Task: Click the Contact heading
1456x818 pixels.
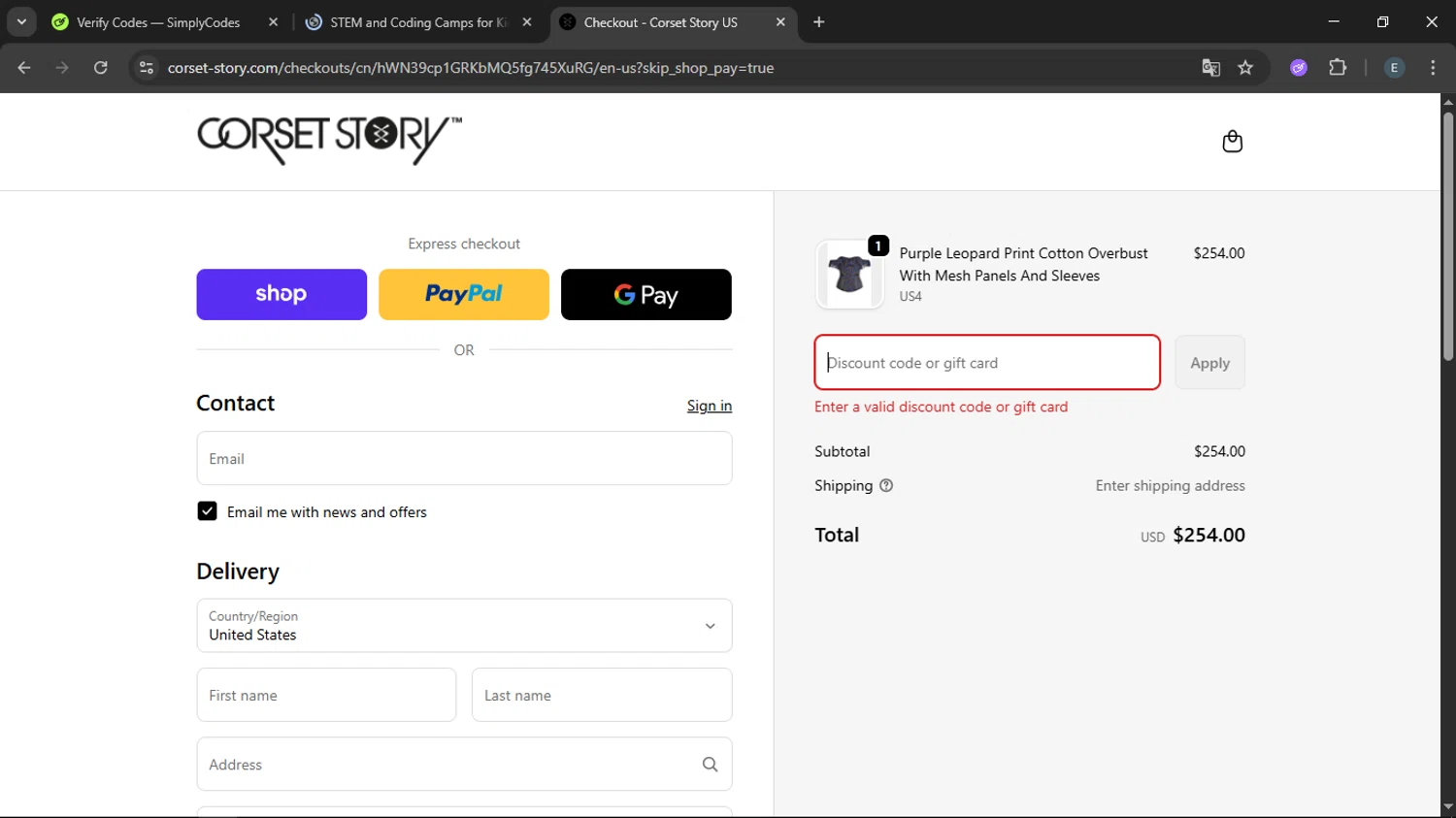Action: click(236, 403)
